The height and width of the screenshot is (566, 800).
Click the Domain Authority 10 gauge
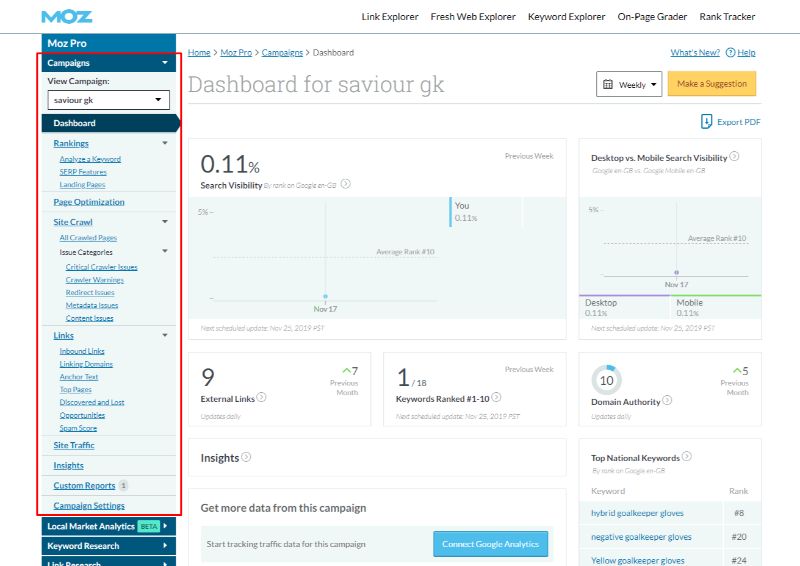[607, 380]
